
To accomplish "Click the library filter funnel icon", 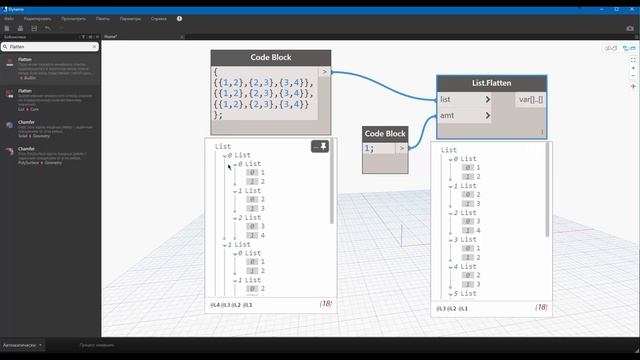I will (84, 37).
